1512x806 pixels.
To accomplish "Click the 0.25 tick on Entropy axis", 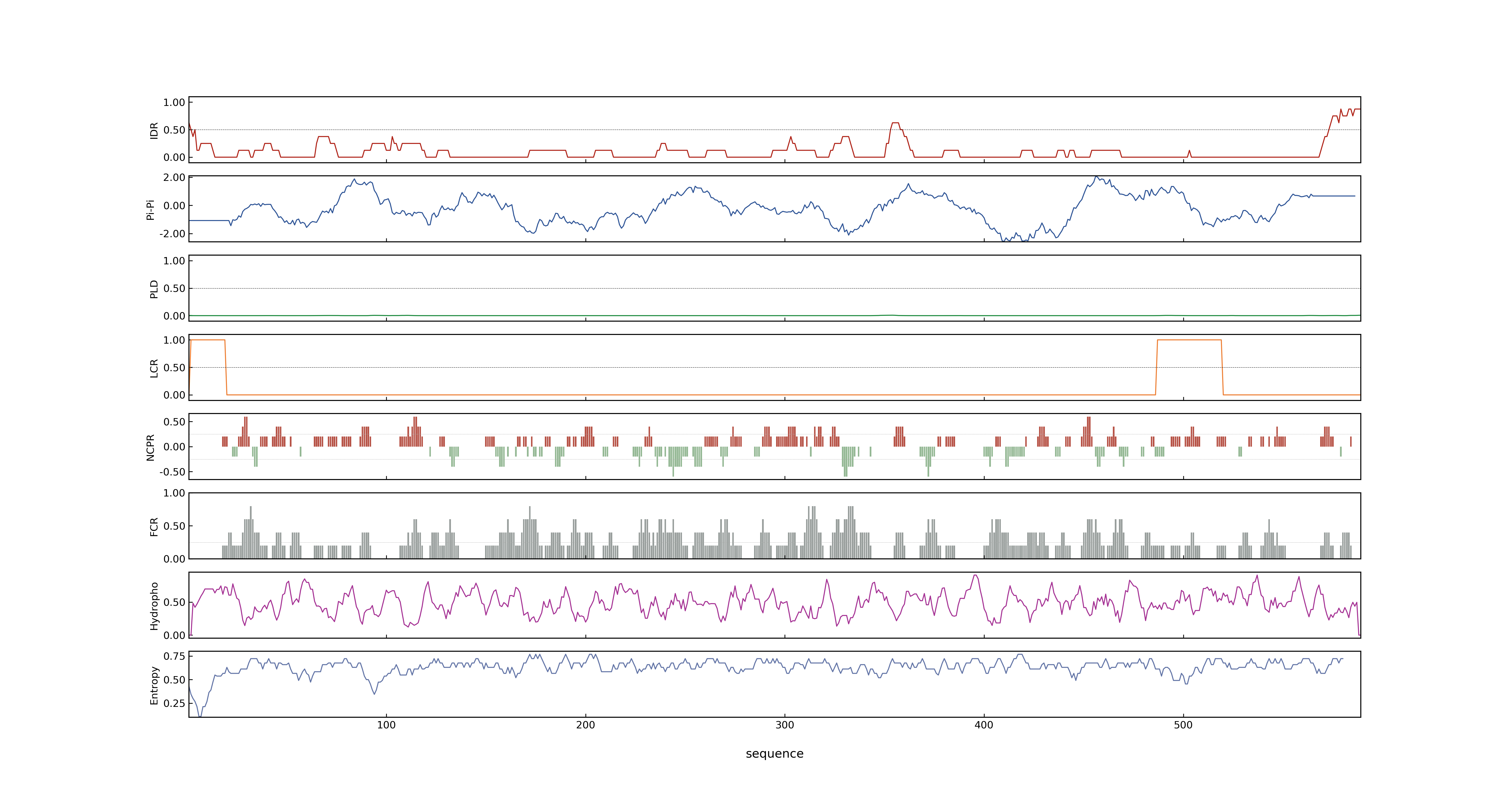I will pyautogui.click(x=174, y=703).
